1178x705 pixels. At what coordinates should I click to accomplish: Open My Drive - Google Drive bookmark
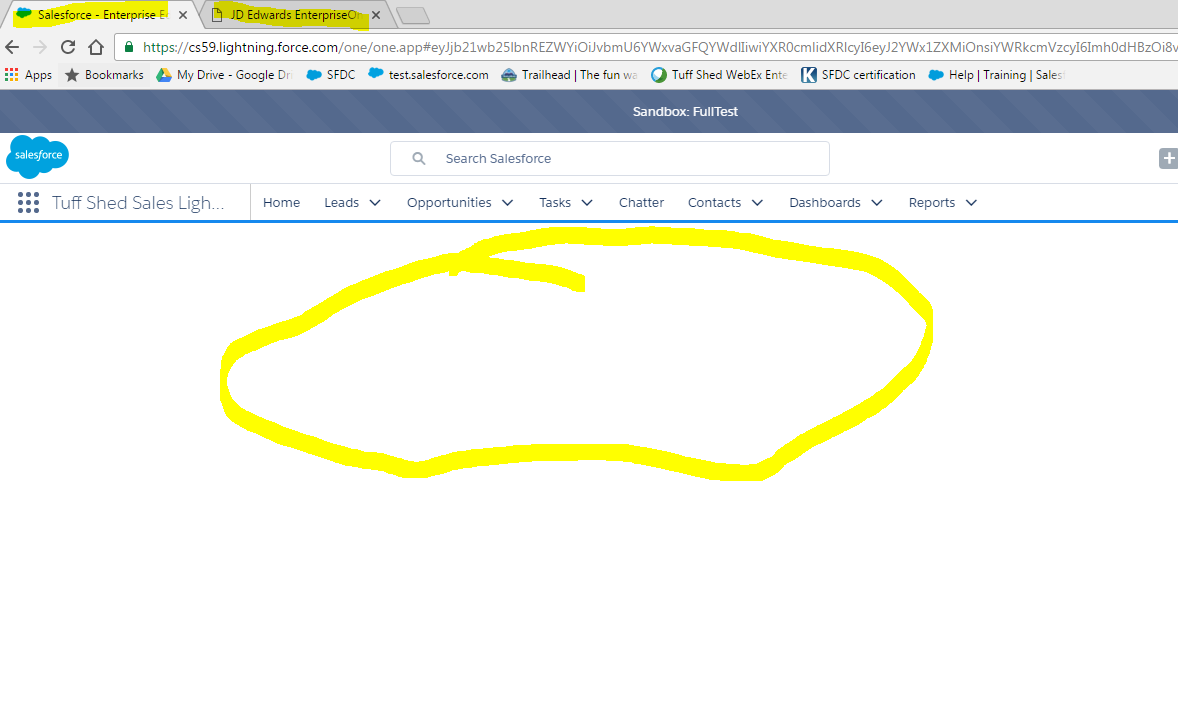pyautogui.click(x=224, y=75)
